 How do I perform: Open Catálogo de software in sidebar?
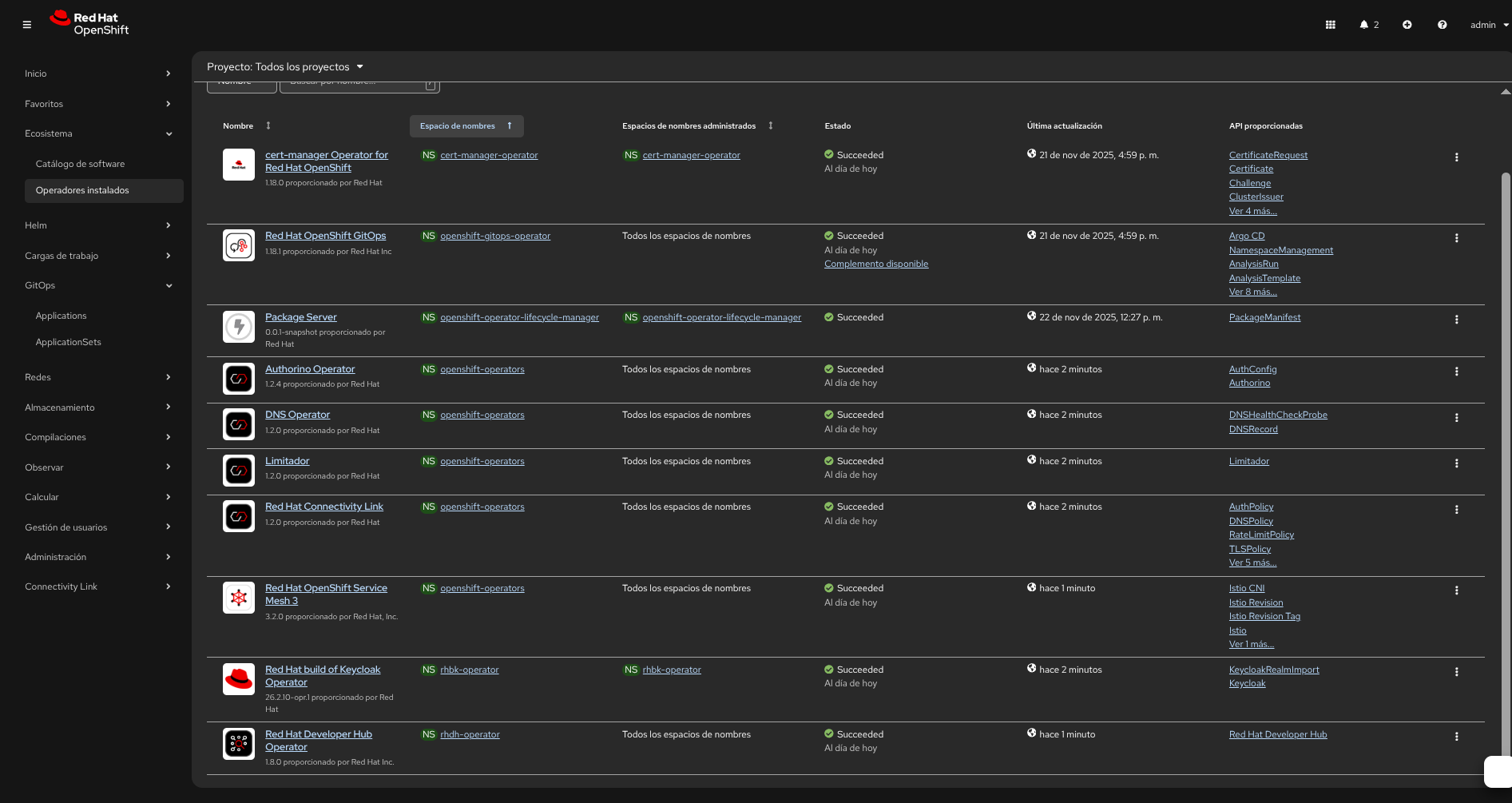tap(80, 164)
